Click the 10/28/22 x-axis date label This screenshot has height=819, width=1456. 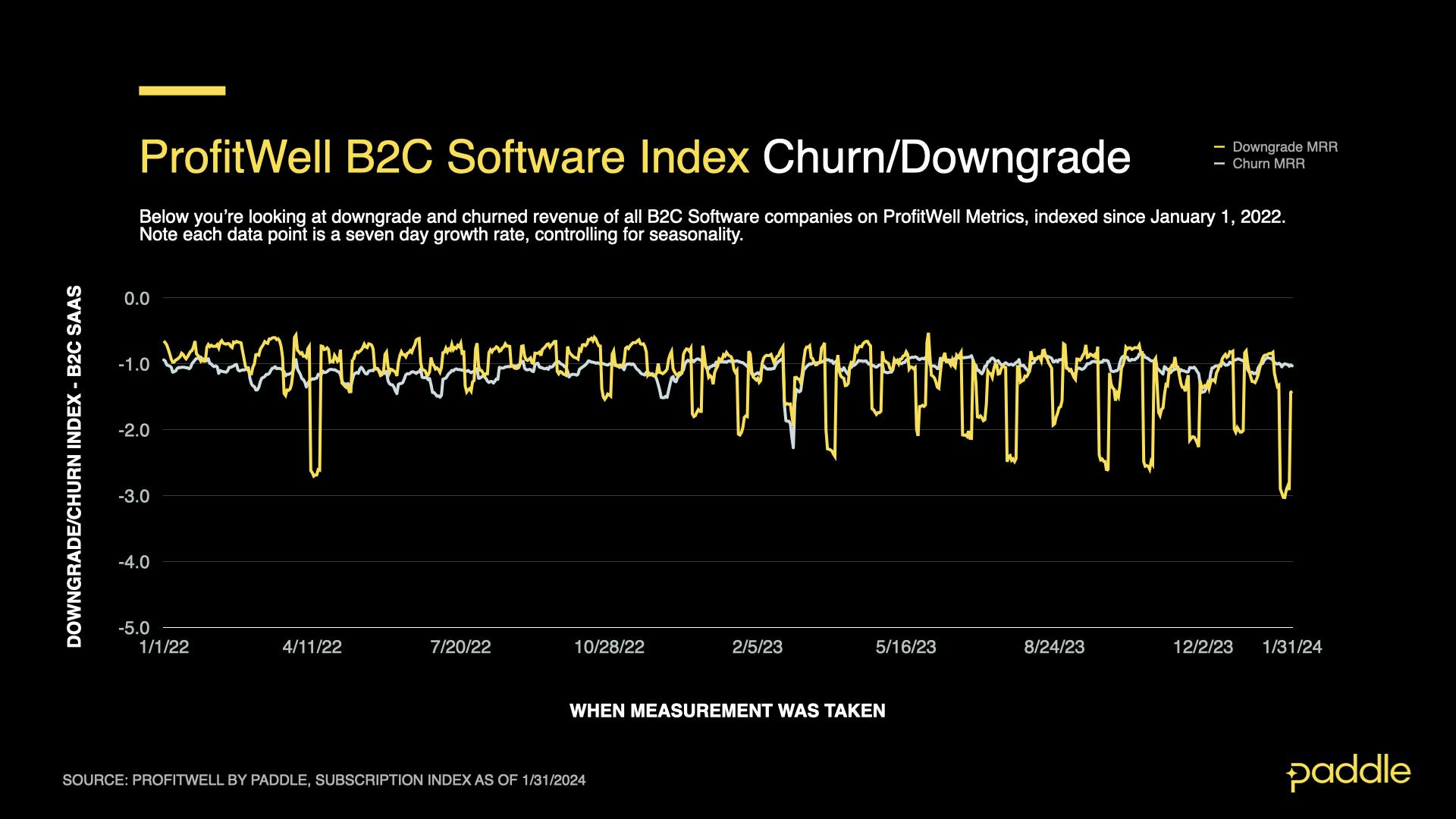pyautogui.click(x=609, y=647)
